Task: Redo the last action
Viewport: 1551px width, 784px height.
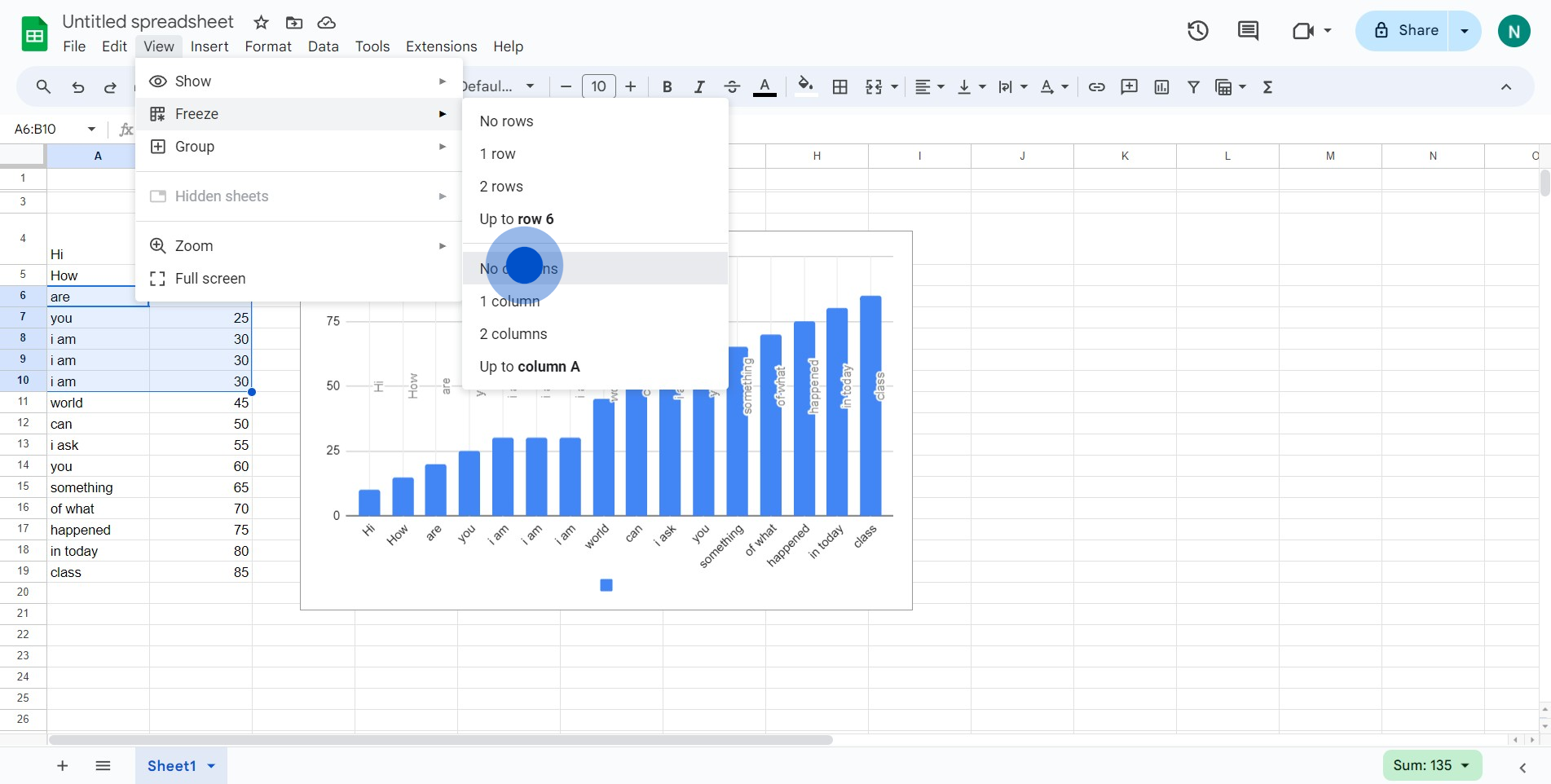Action: (x=110, y=87)
